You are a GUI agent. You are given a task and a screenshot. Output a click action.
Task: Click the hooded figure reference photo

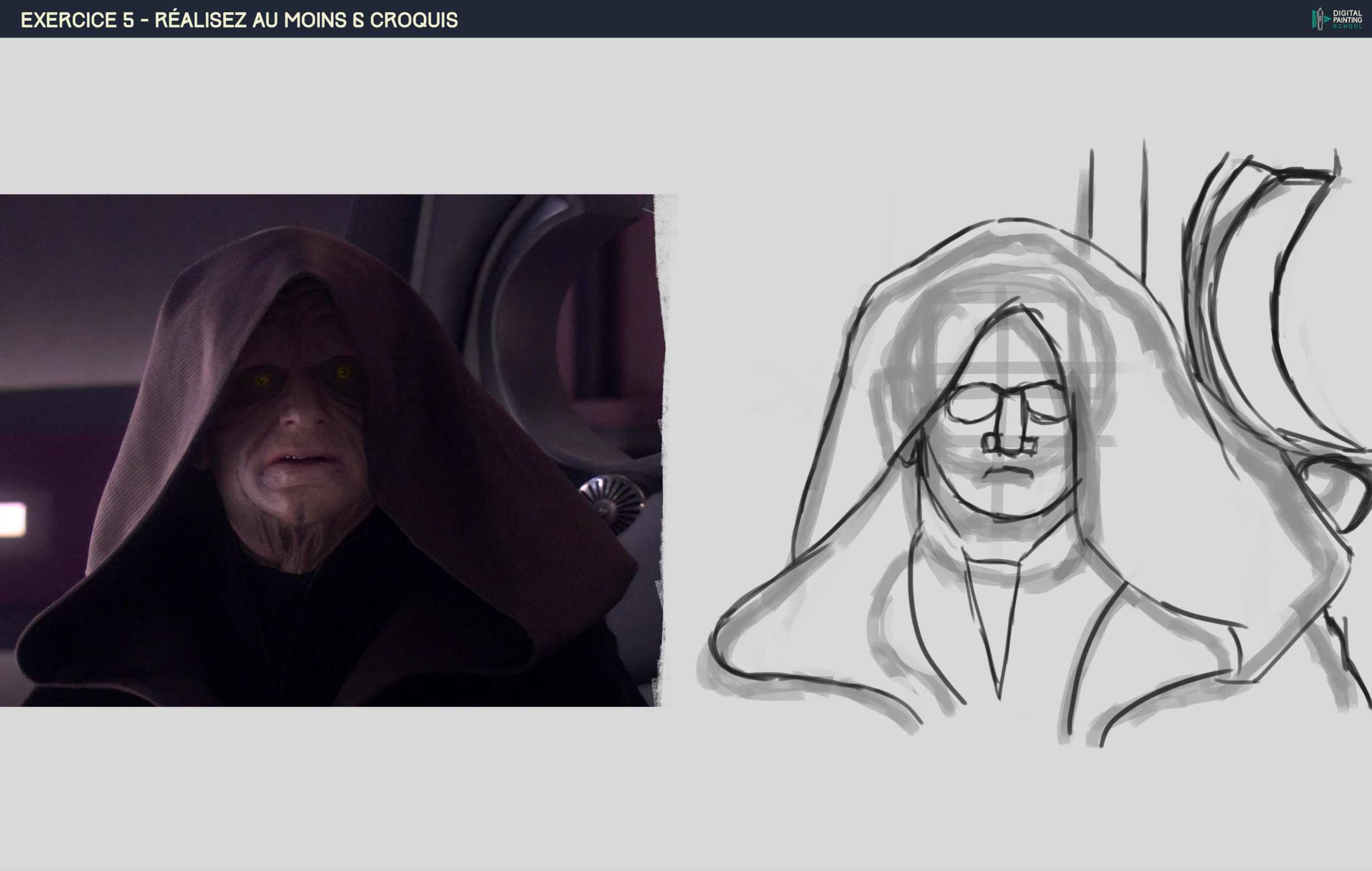(x=330, y=450)
